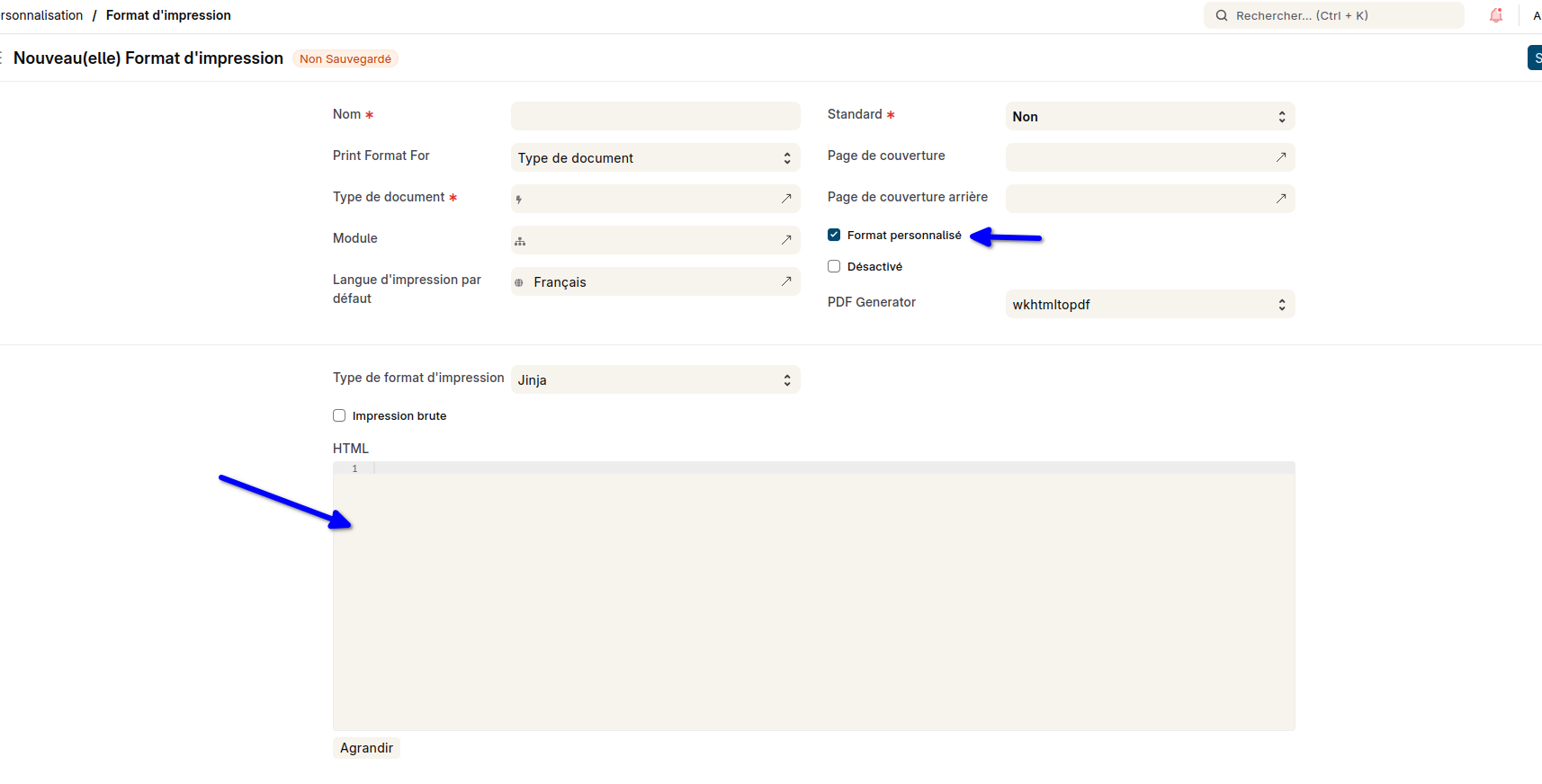The image size is (1542, 784).
Task: Check the Impression brute checkbox
Action: click(339, 415)
